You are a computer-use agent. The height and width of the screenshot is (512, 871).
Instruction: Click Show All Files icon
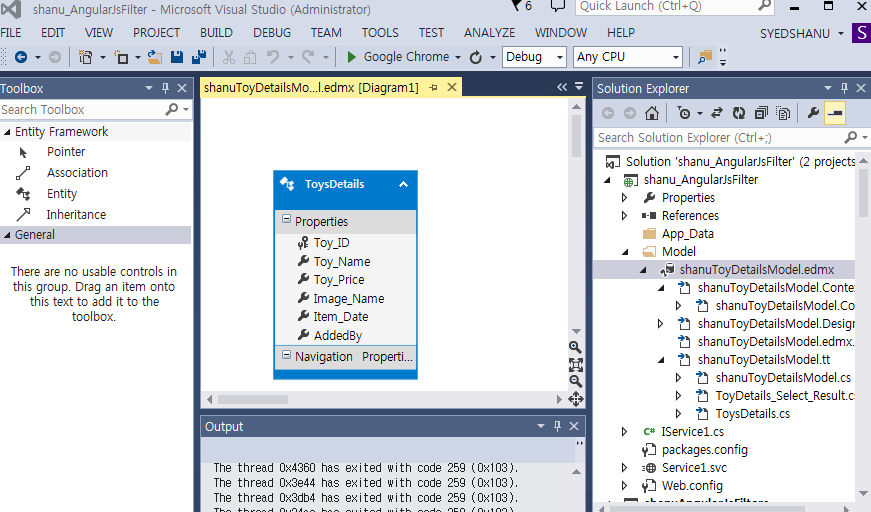[783, 113]
